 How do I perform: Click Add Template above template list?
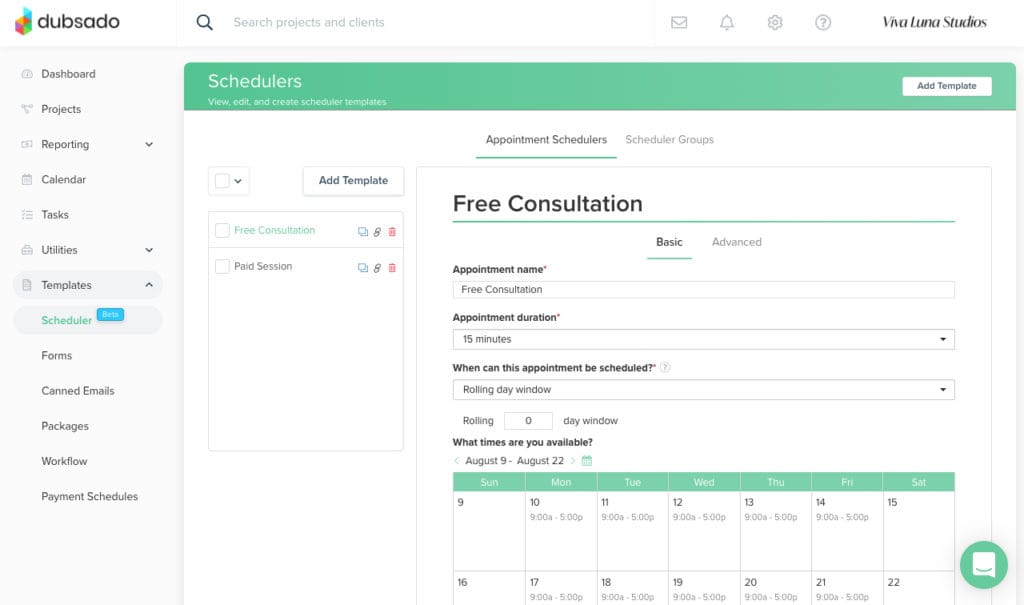[353, 181]
